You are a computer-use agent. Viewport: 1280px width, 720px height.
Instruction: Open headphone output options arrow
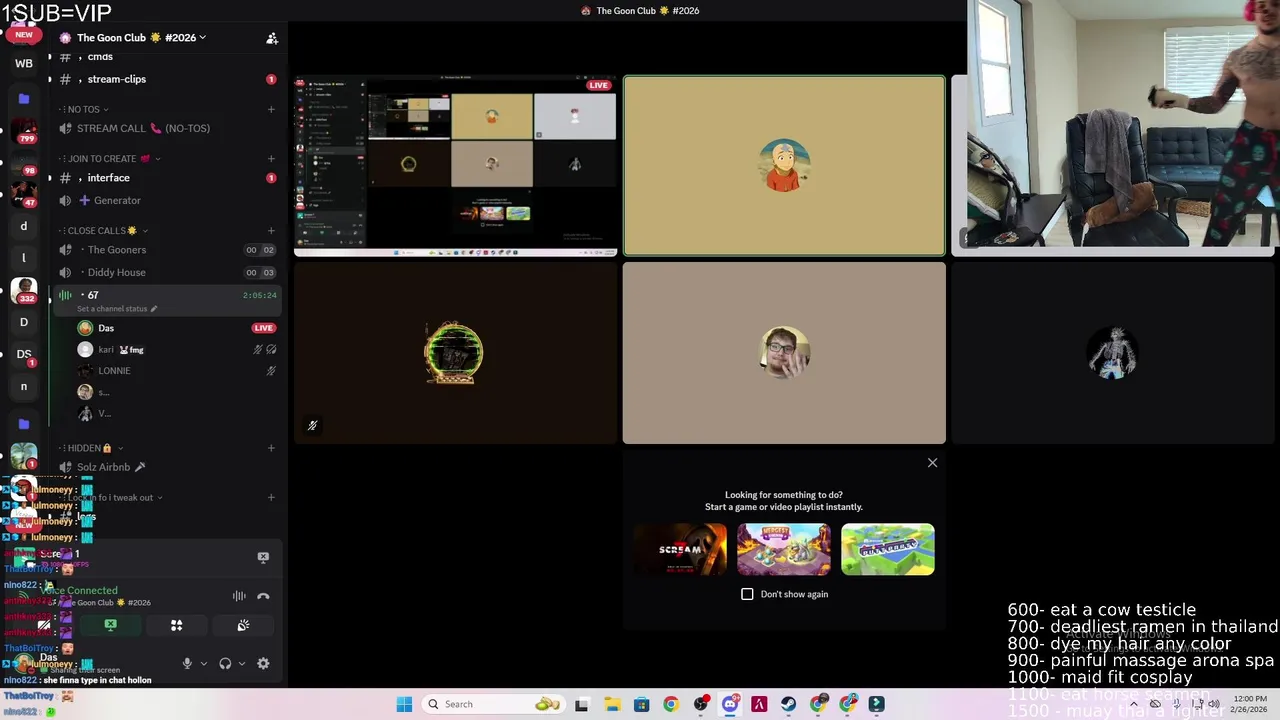coord(241,663)
